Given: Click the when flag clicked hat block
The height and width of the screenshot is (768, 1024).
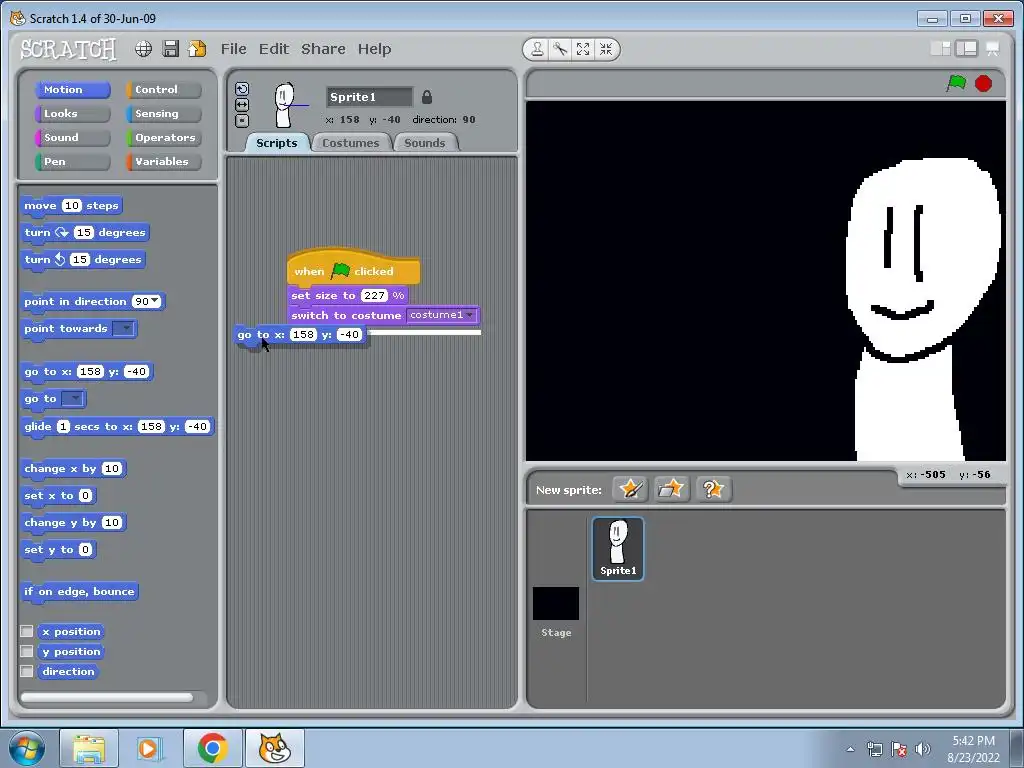Looking at the screenshot, I should (353, 267).
